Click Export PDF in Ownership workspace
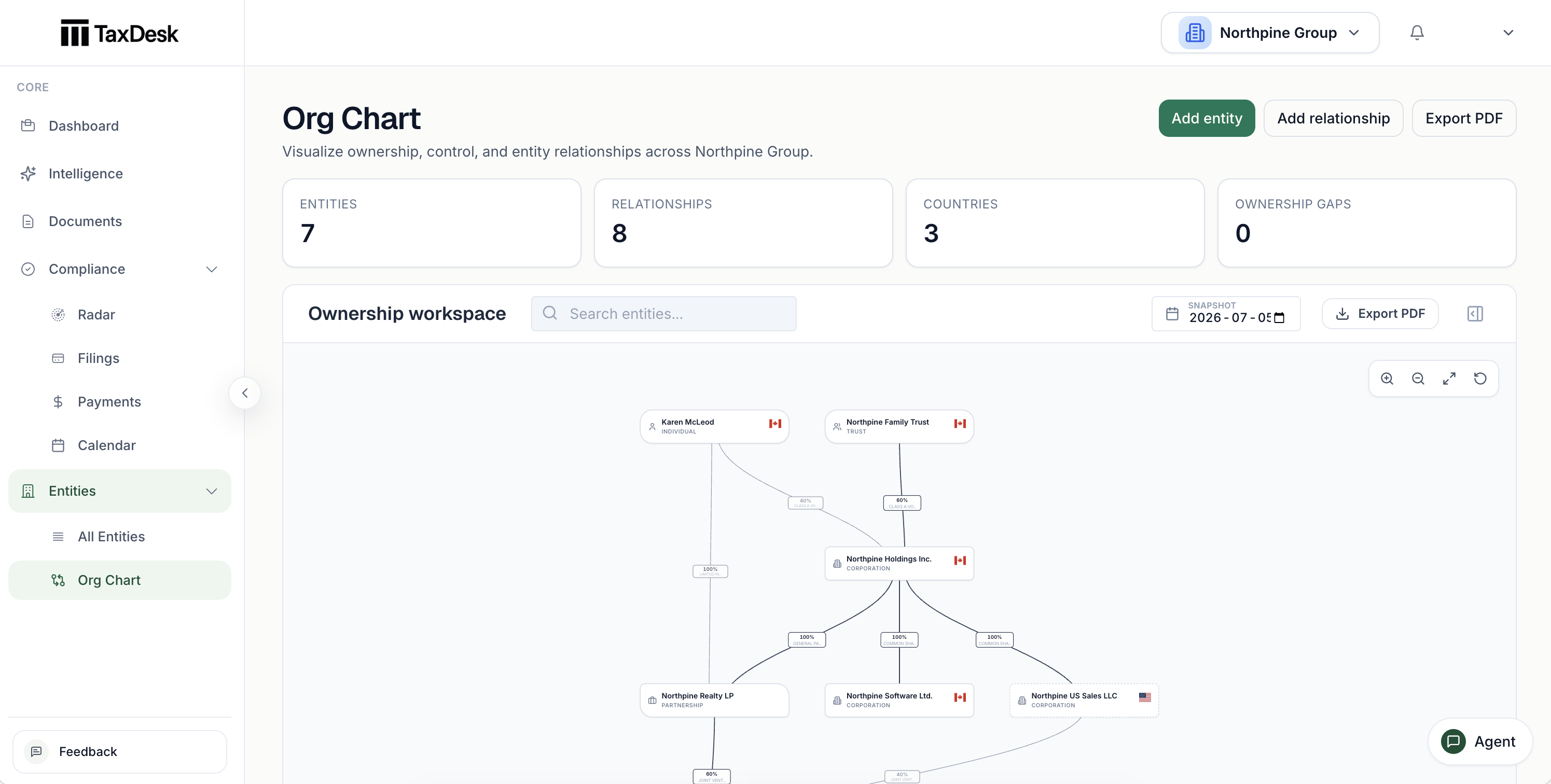This screenshot has height=784, width=1551. pyautogui.click(x=1380, y=314)
